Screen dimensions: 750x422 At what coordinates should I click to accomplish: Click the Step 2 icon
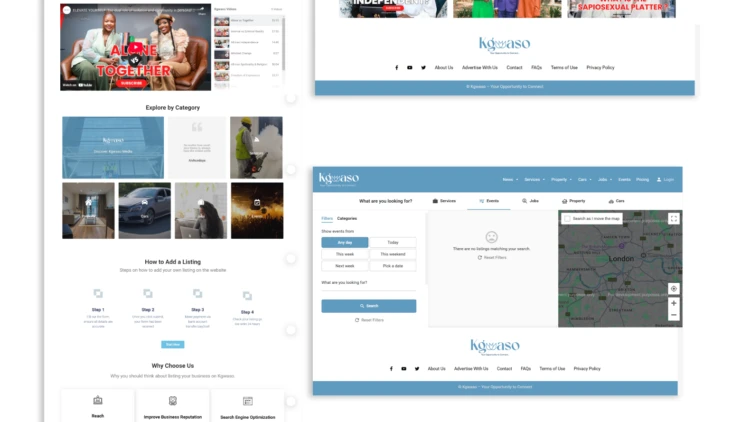[148, 293]
